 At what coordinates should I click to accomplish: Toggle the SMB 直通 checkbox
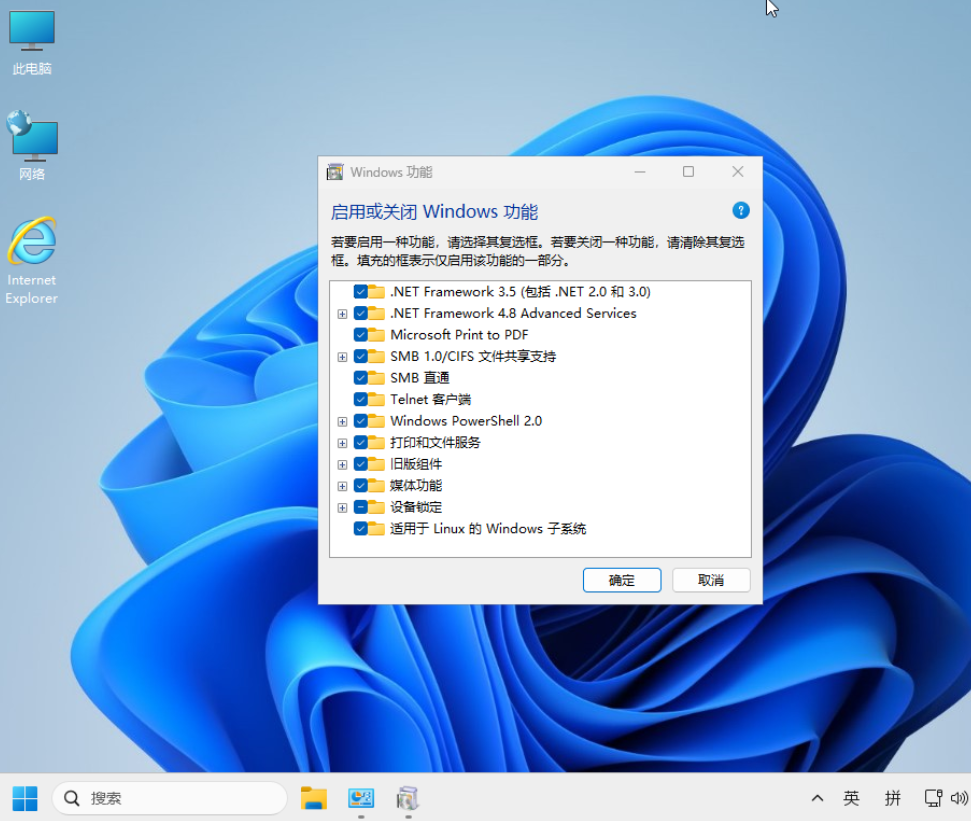(360, 378)
